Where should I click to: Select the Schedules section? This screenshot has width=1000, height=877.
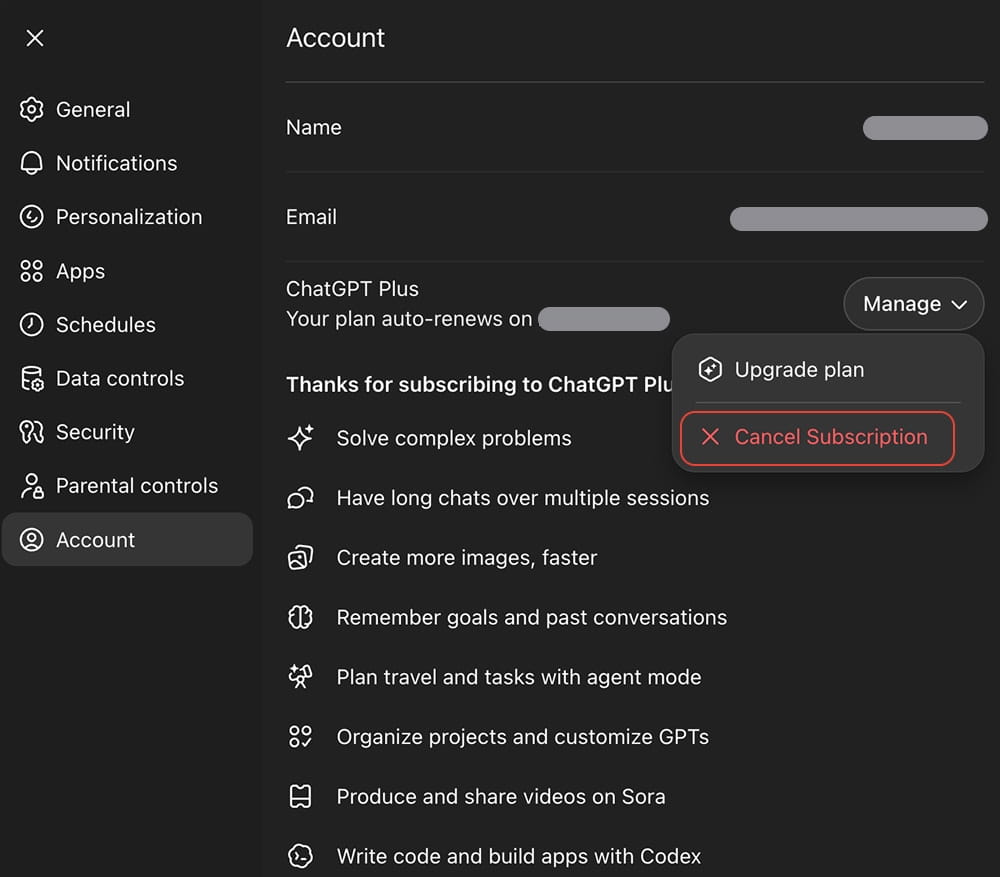click(x=128, y=325)
